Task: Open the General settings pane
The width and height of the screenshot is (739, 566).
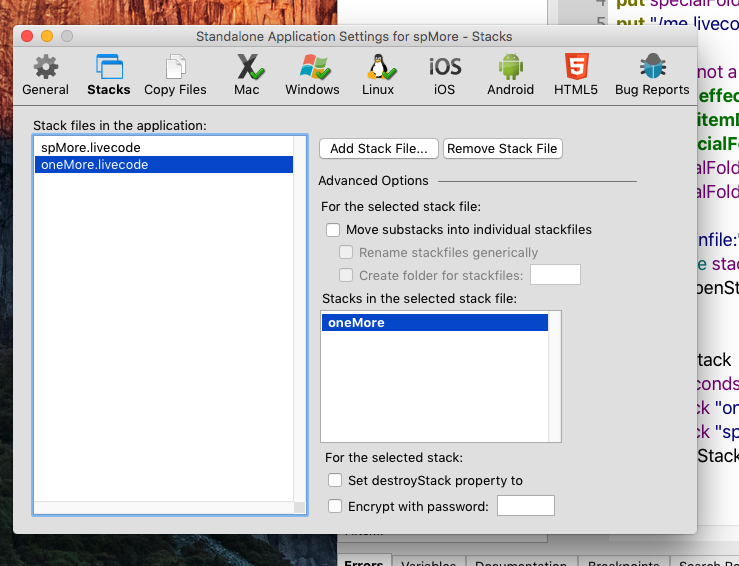Action: click(x=45, y=75)
